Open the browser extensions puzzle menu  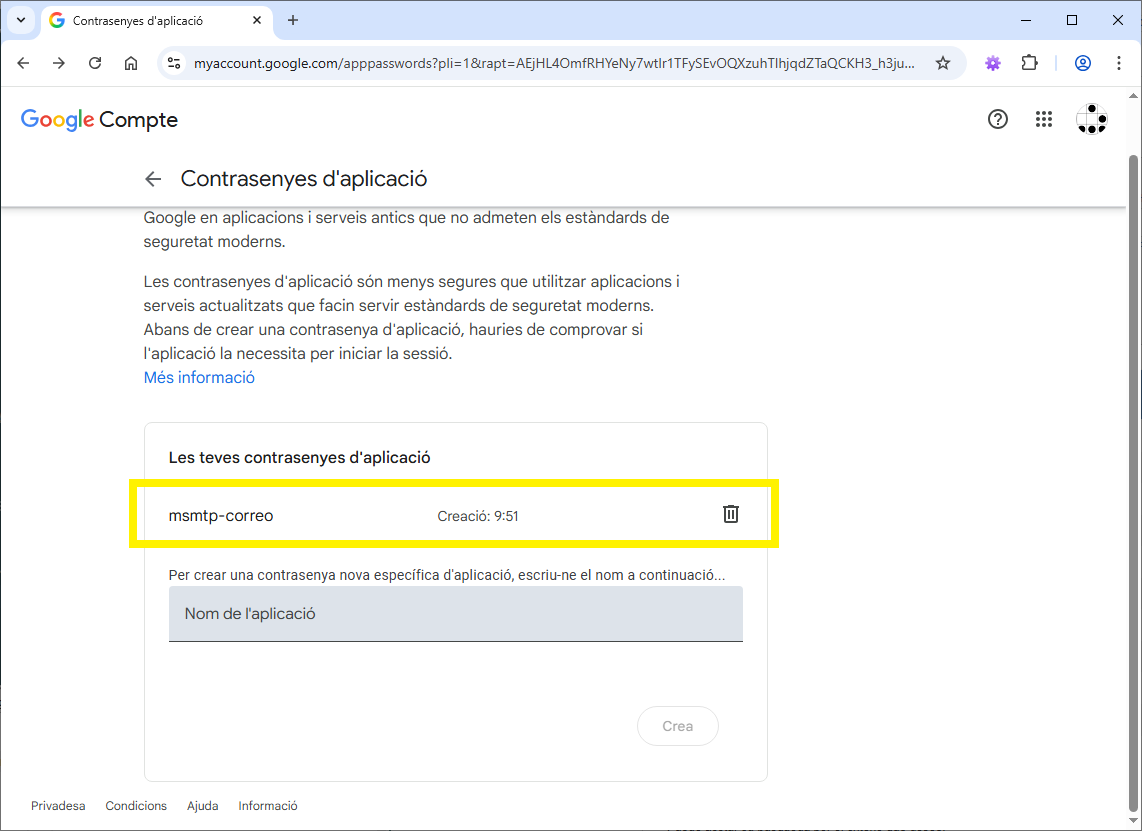1029,62
